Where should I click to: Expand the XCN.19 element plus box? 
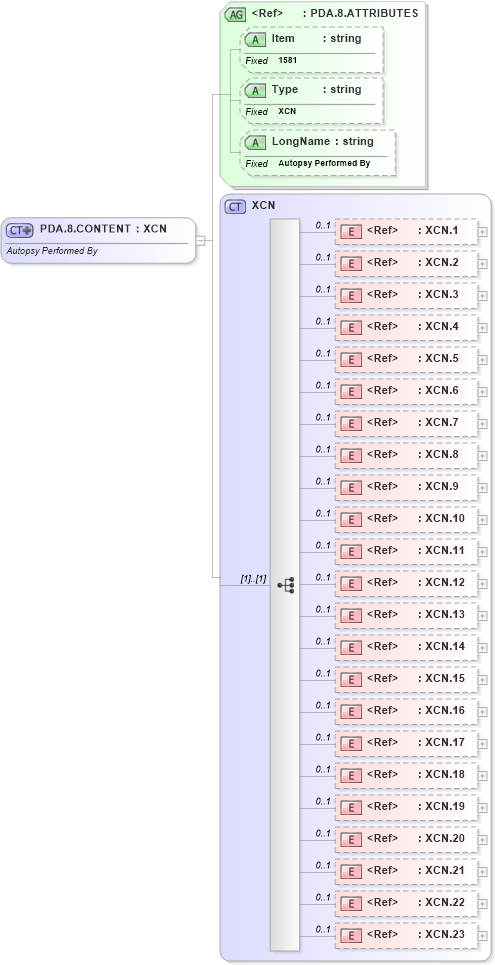point(483,808)
